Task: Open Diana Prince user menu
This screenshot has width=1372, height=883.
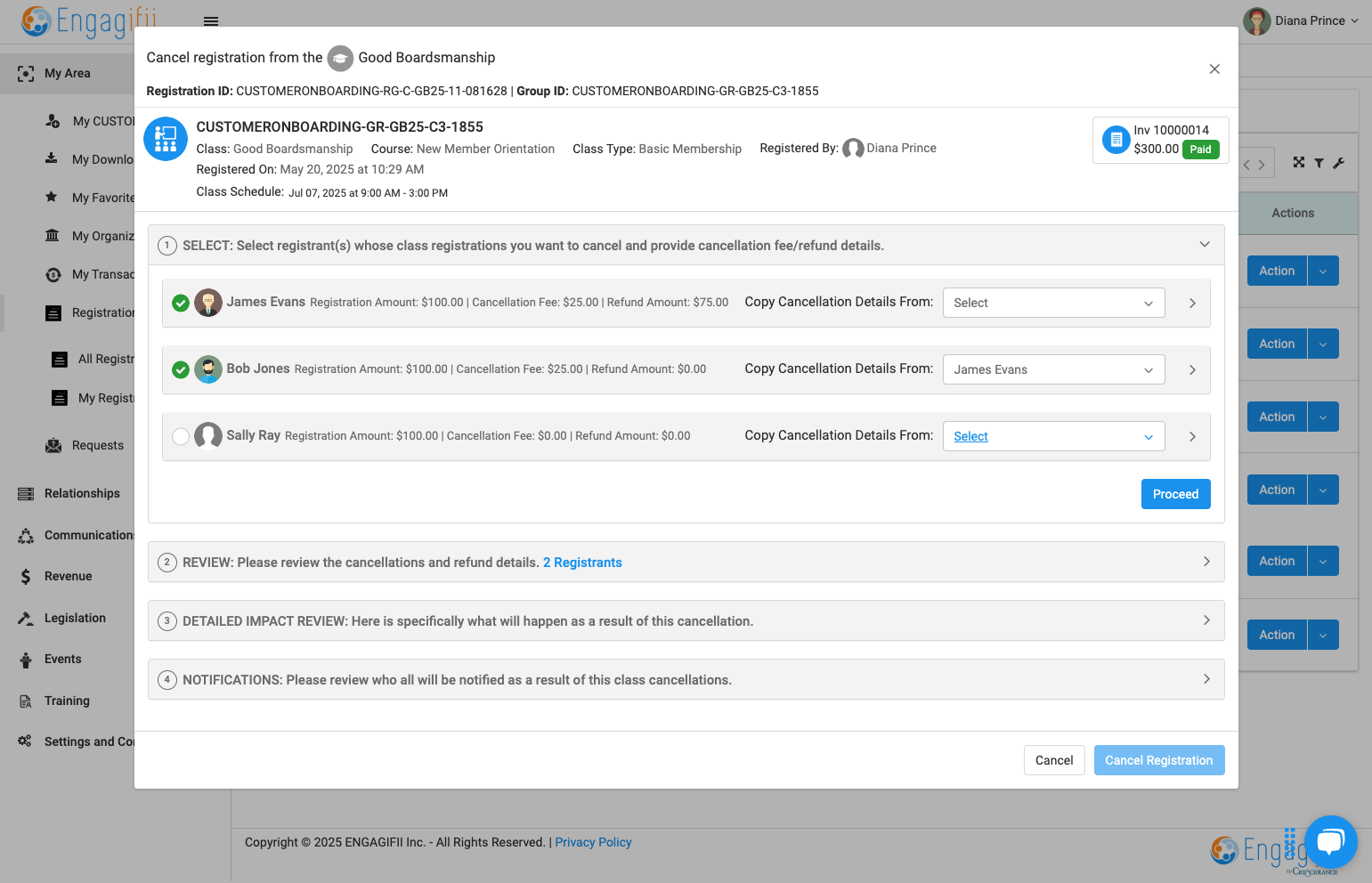Action: [1301, 20]
